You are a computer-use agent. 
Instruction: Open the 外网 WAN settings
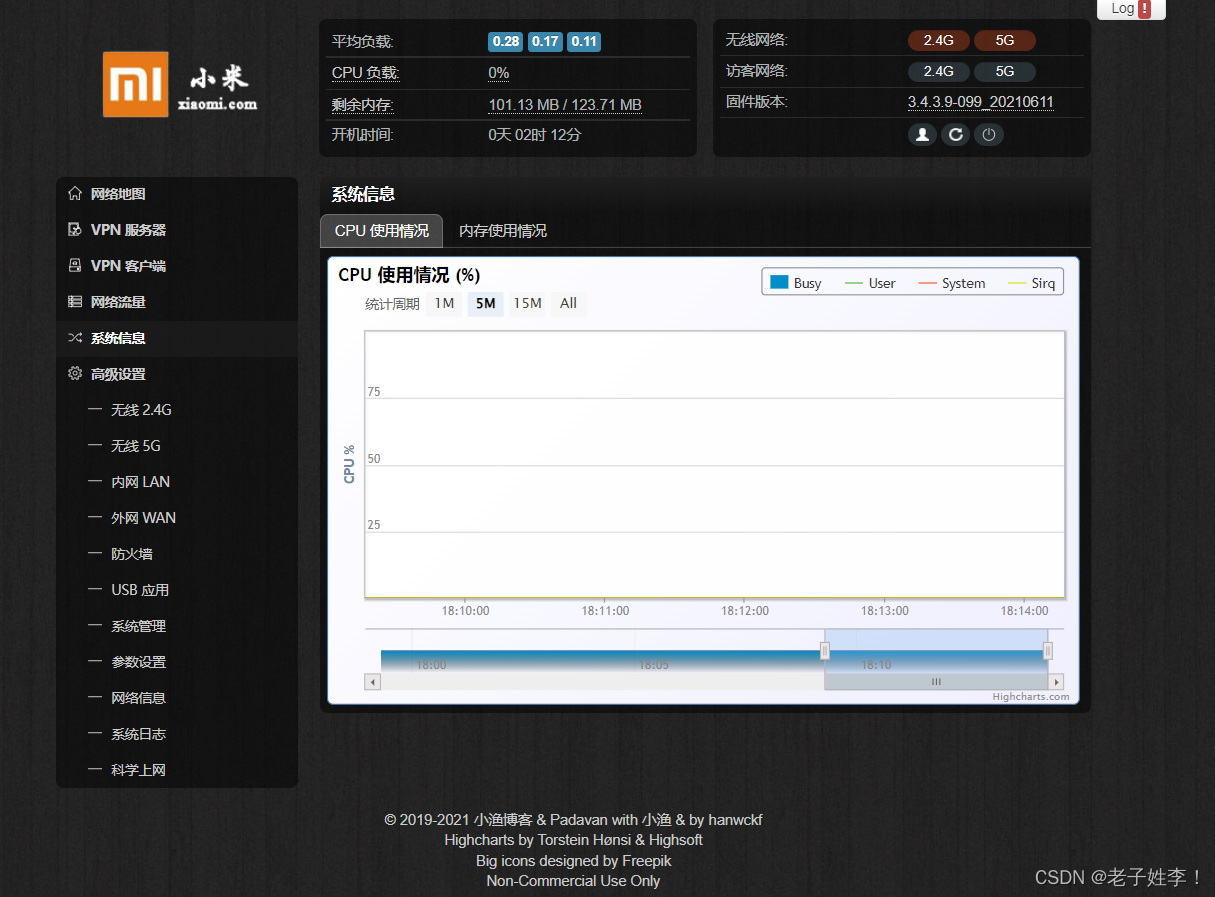click(x=177, y=518)
